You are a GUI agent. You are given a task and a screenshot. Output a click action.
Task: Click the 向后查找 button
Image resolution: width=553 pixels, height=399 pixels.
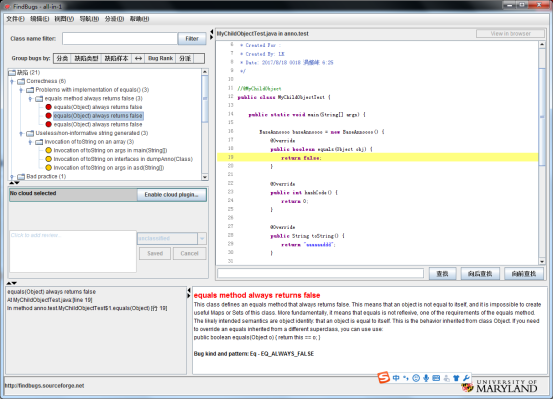coord(480,273)
